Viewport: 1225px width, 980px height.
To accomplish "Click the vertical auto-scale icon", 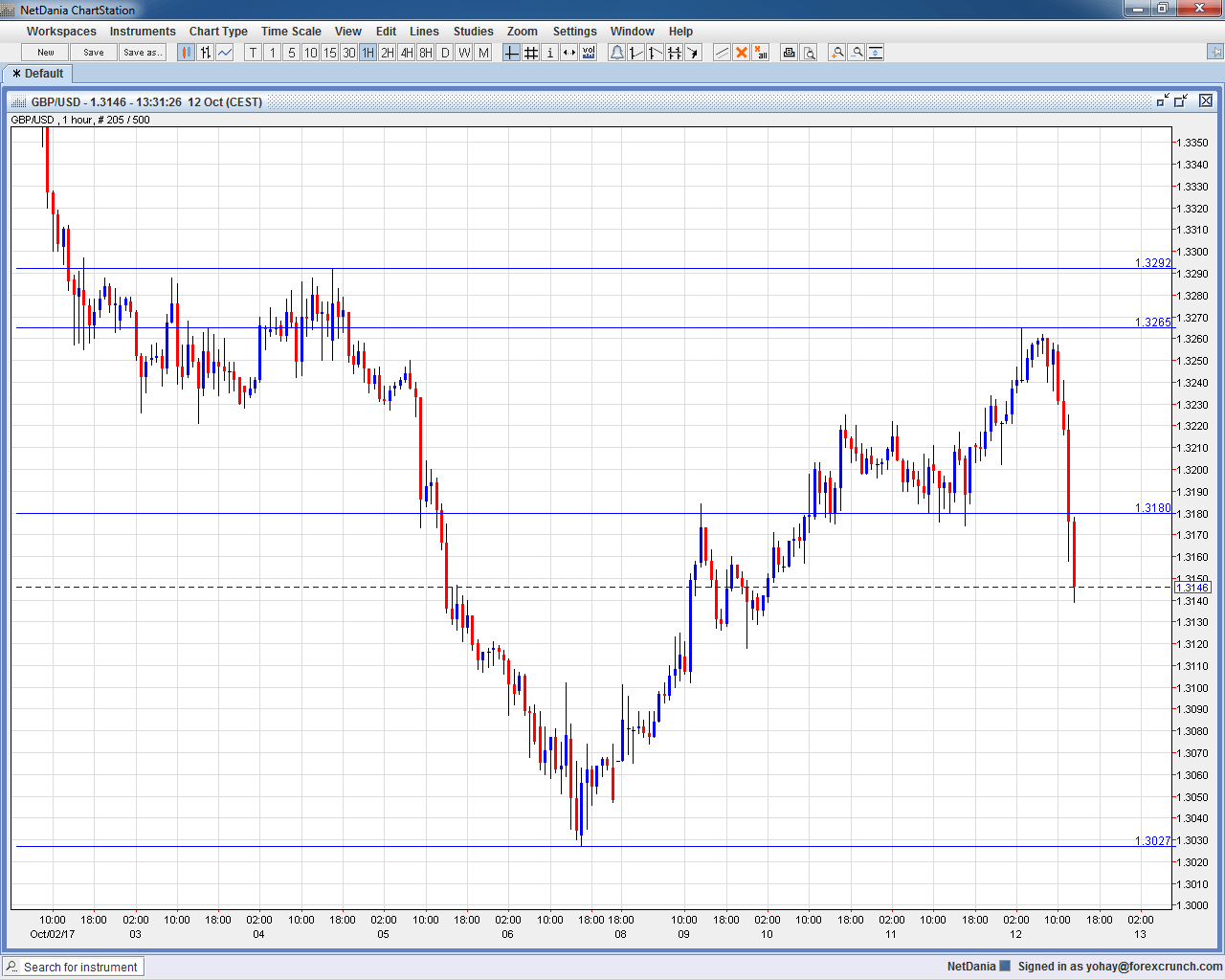I will (x=876, y=53).
